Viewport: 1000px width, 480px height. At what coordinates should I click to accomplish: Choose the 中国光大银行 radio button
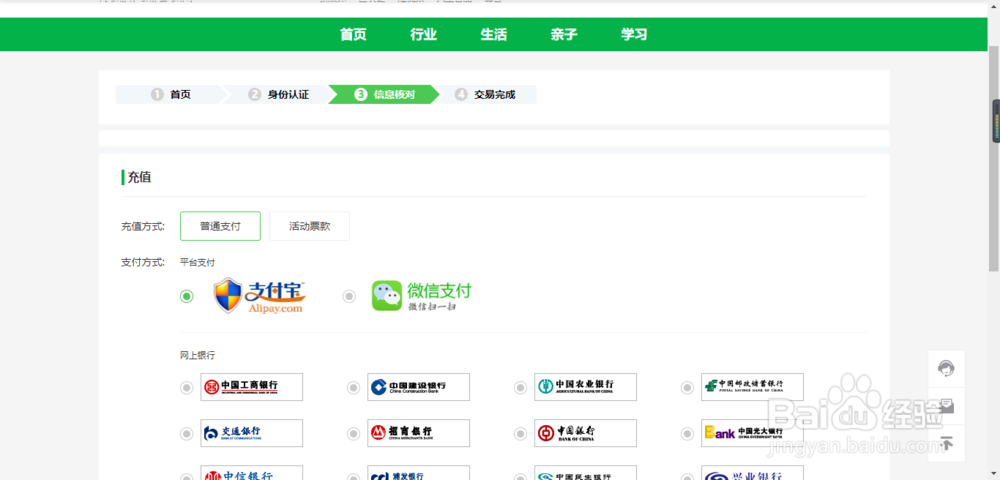tap(688, 433)
